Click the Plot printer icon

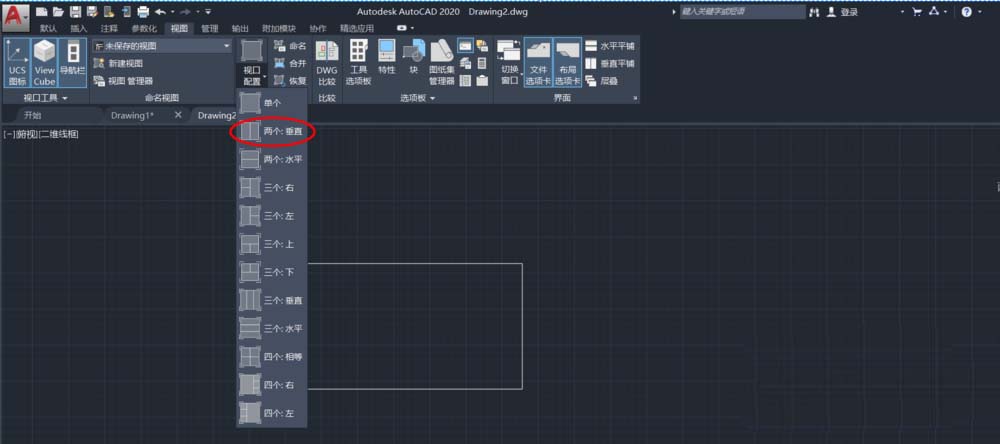tap(143, 11)
